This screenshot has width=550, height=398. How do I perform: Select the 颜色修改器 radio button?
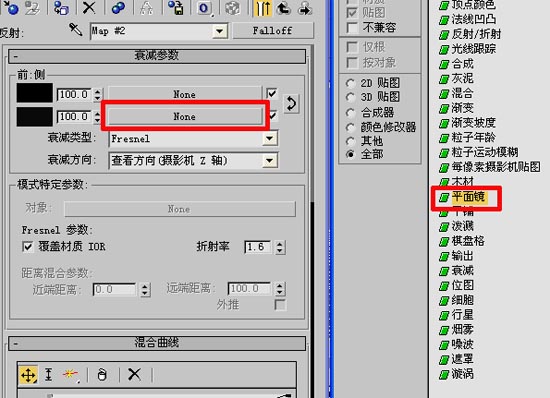coord(350,127)
